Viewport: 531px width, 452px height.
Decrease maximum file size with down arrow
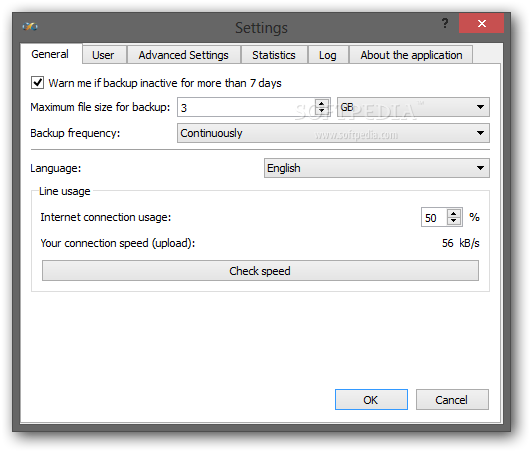321,111
